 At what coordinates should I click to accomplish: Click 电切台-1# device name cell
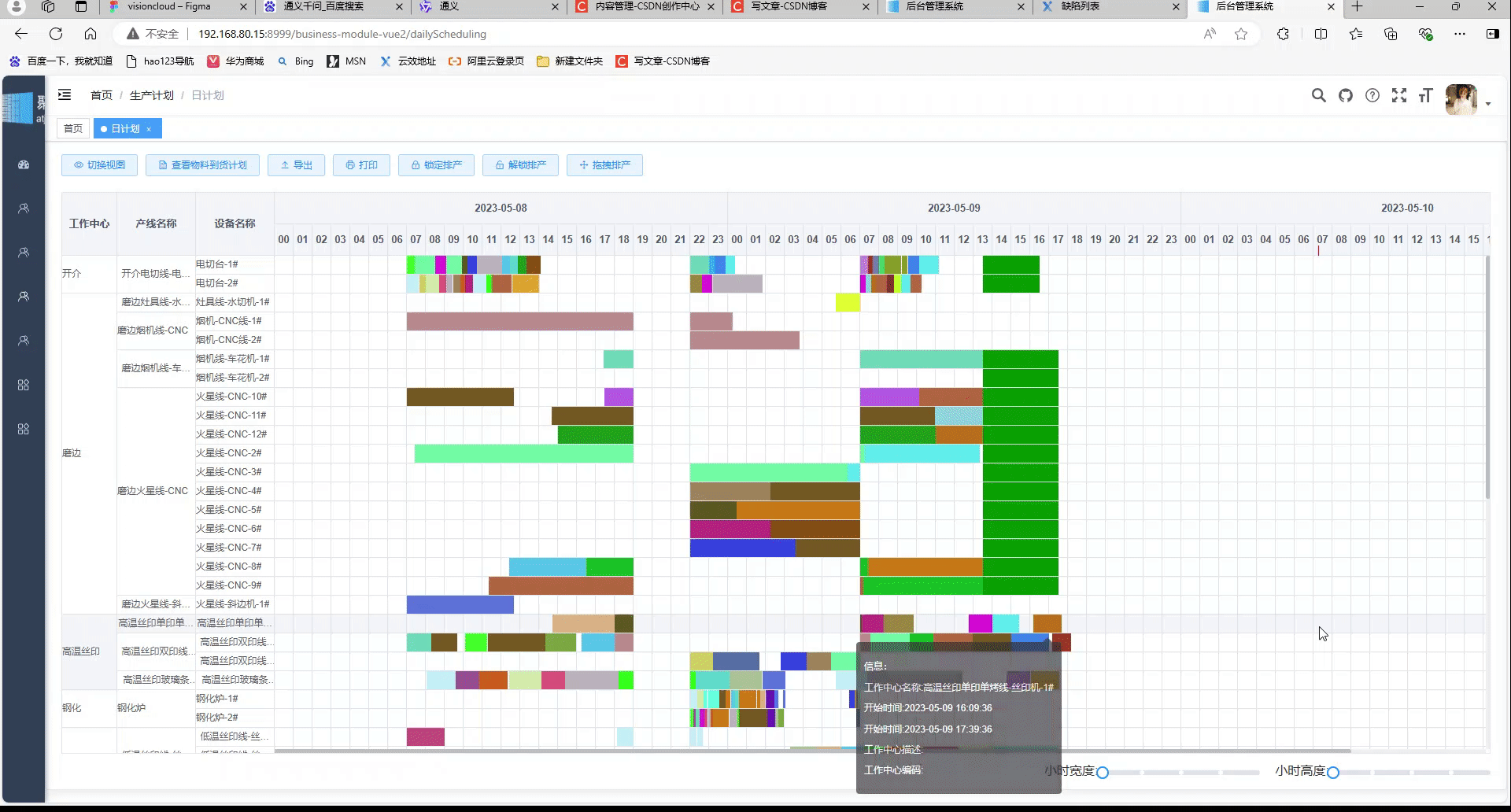click(235, 264)
